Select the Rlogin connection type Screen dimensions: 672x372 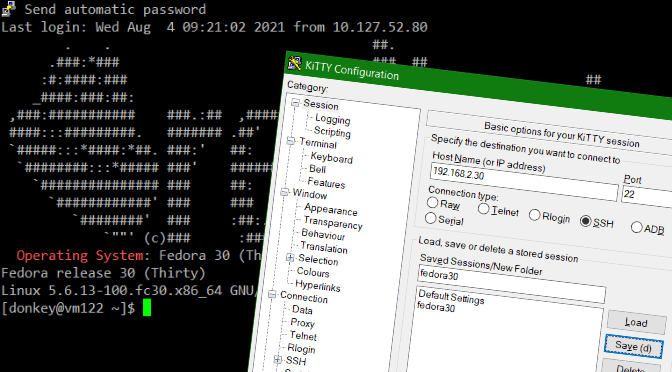534,215
